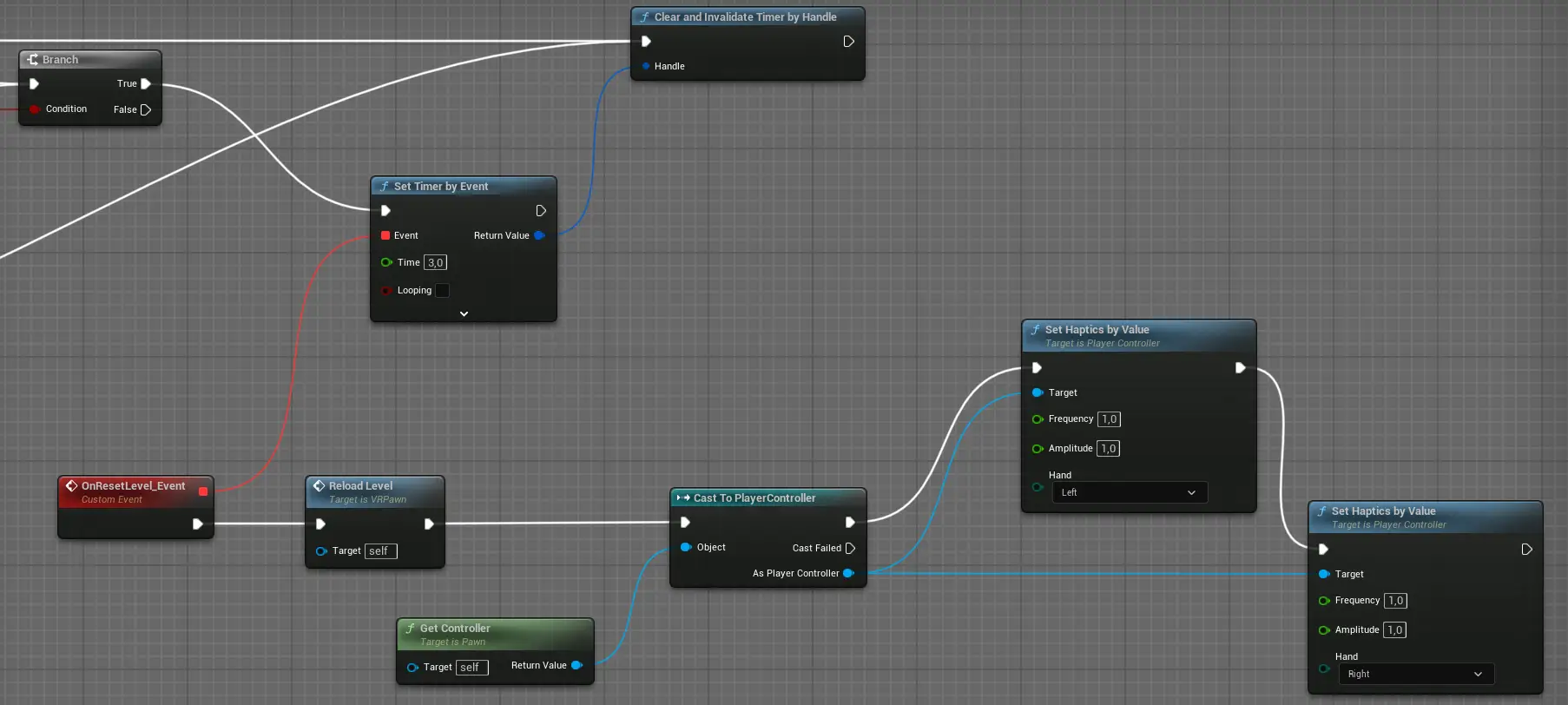Screen dimensions: 1568x705
Task: Click the Frequency field on the Left haptics node
Action: click(1109, 419)
